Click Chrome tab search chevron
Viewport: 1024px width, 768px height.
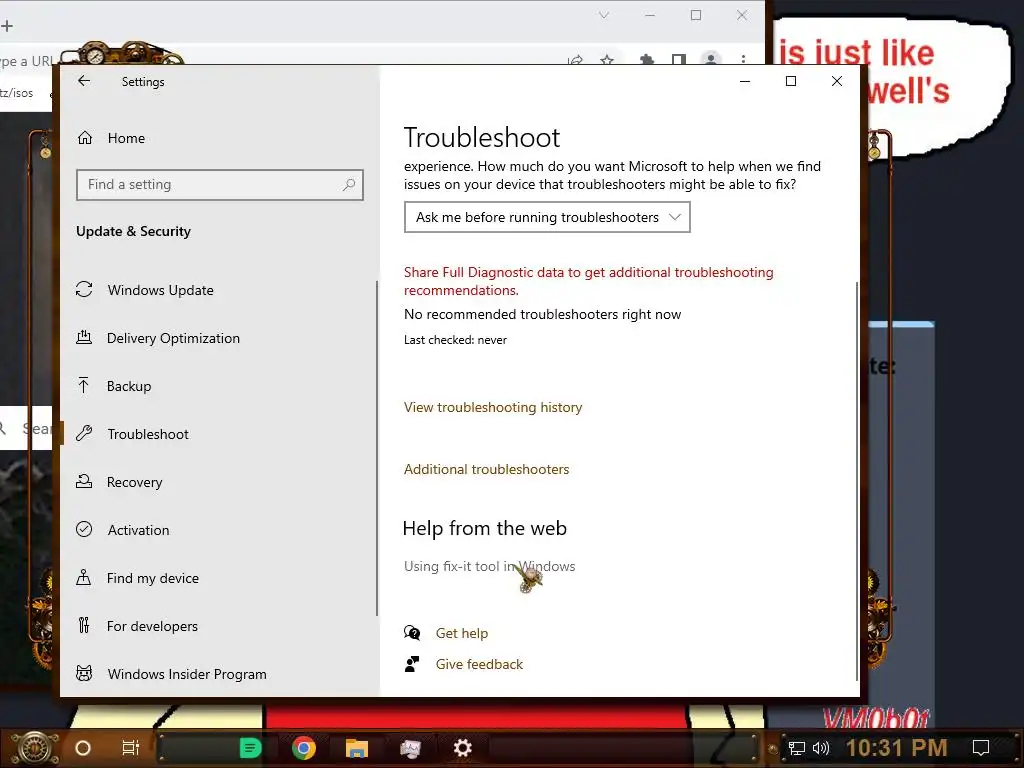coord(604,15)
